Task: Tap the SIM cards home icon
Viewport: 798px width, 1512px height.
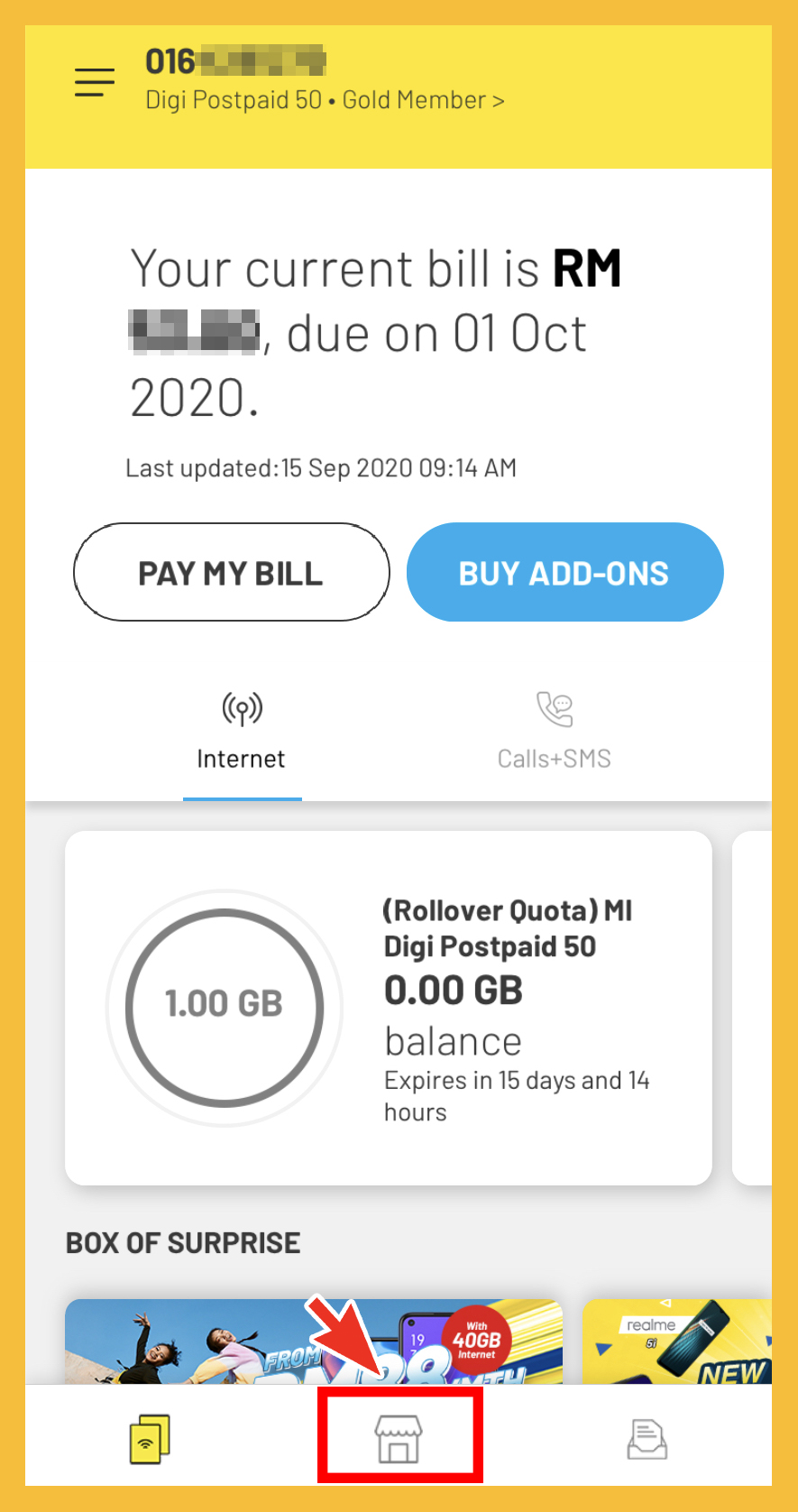Action: [150, 1437]
